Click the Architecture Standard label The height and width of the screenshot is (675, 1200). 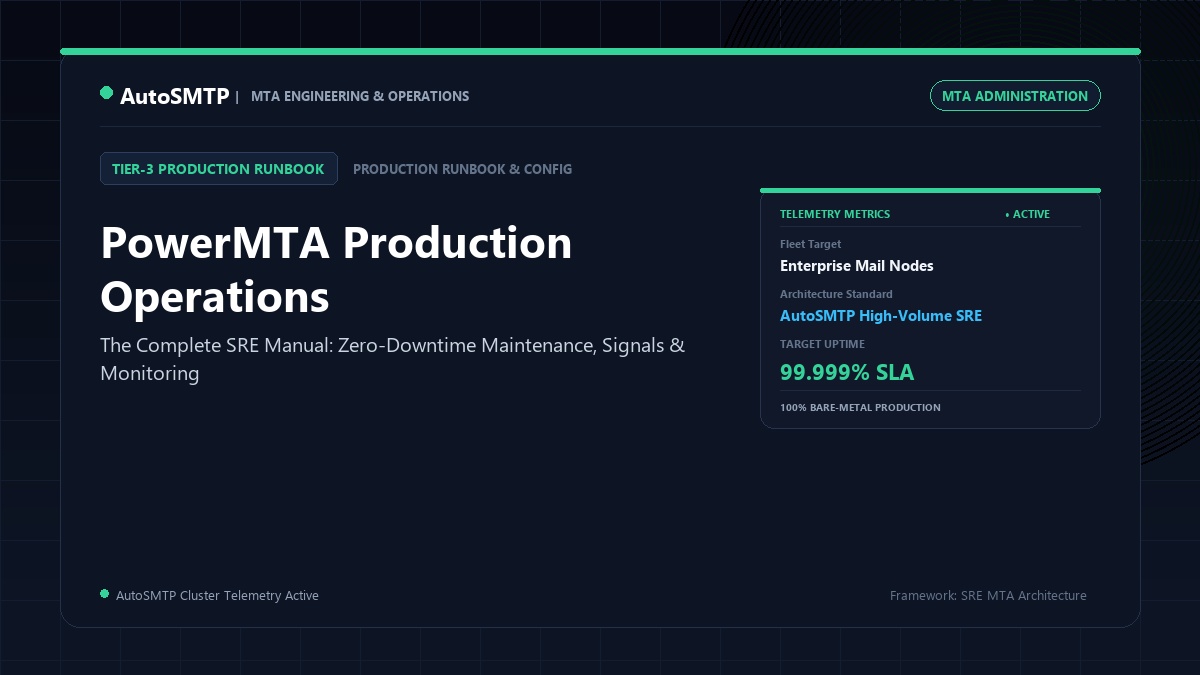836,294
